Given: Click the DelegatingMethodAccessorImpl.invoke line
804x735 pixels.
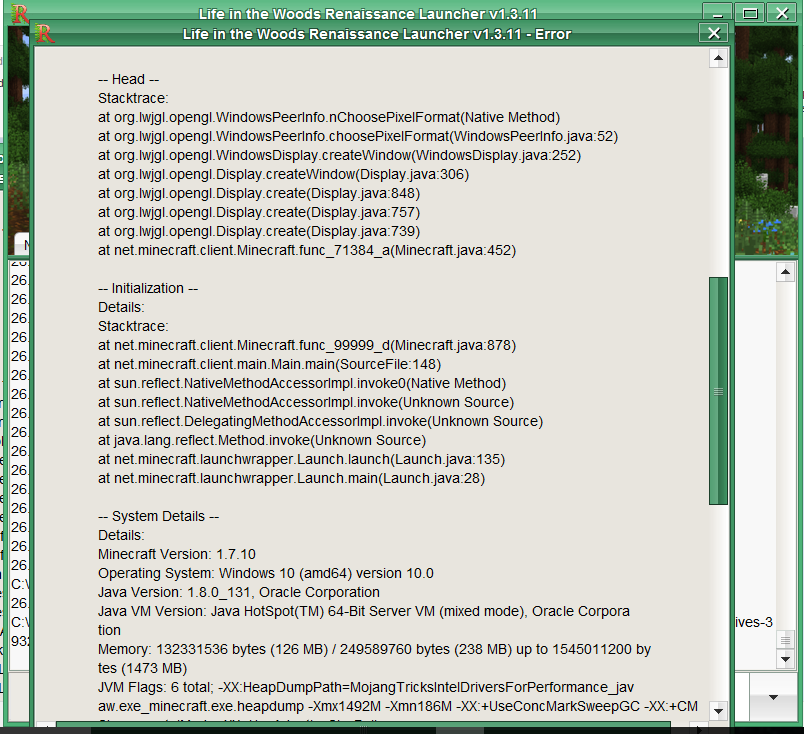Looking at the screenshot, I should pyautogui.click(x=320, y=421).
